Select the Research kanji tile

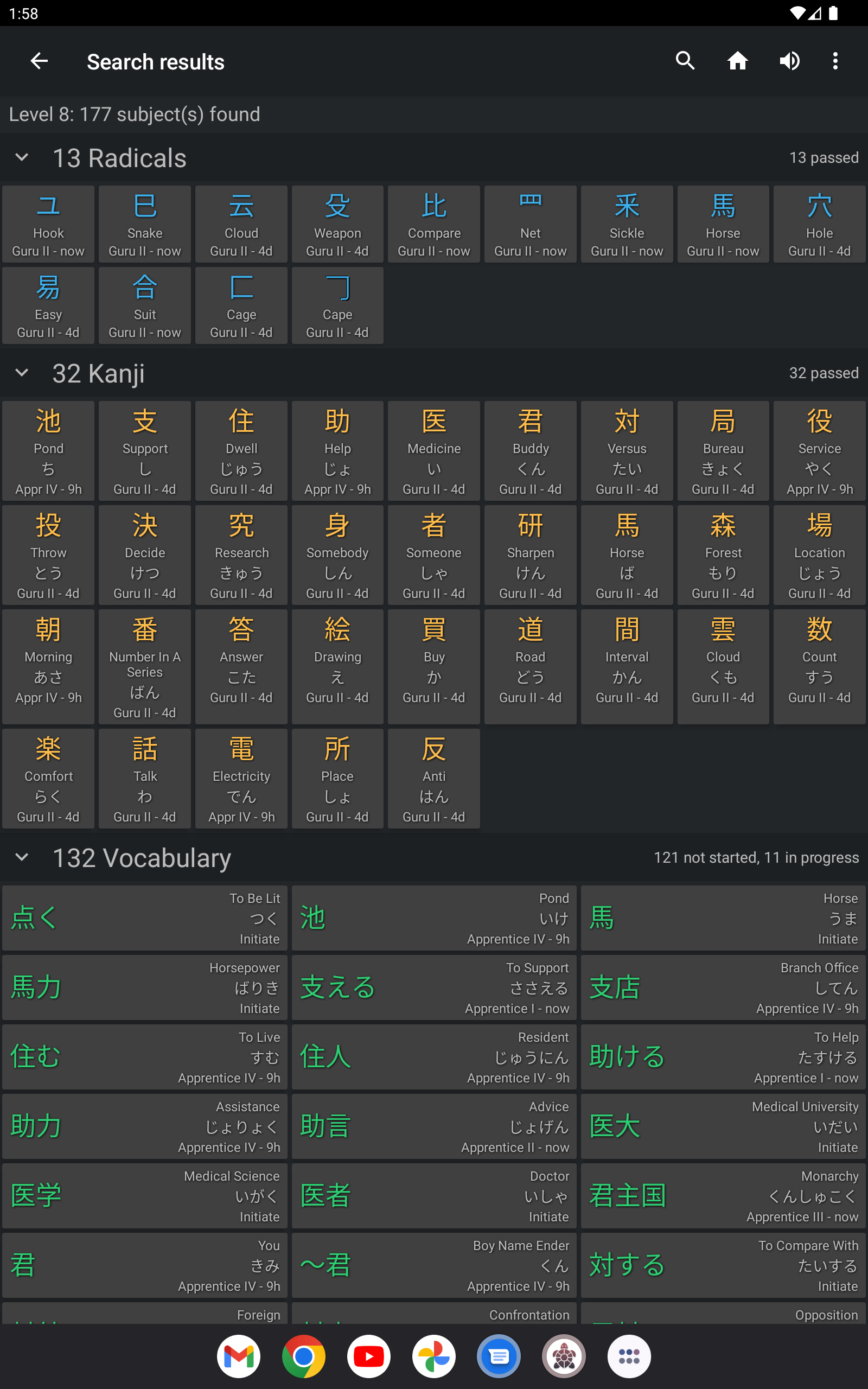tap(241, 555)
